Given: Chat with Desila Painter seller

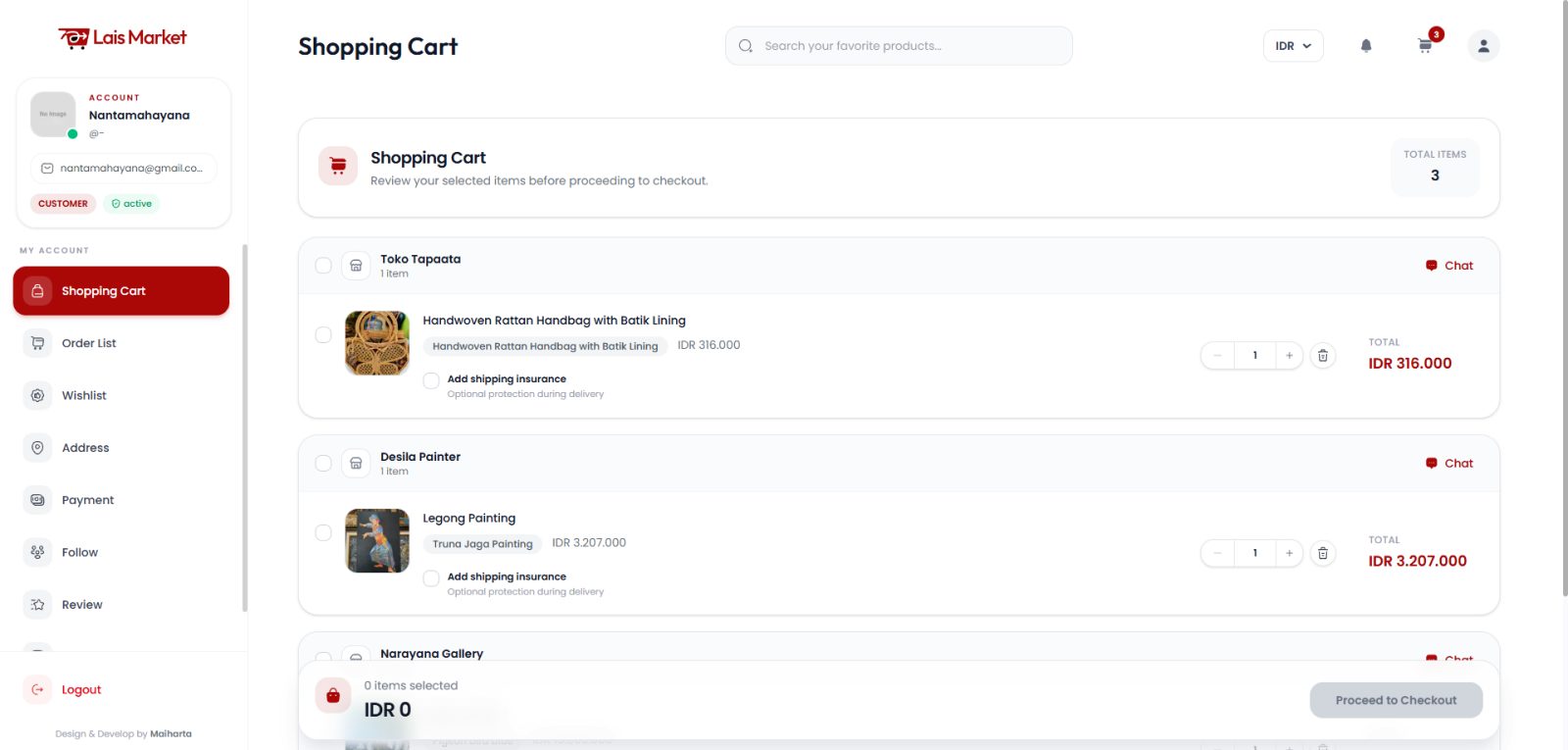Looking at the screenshot, I should coord(1449,464).
